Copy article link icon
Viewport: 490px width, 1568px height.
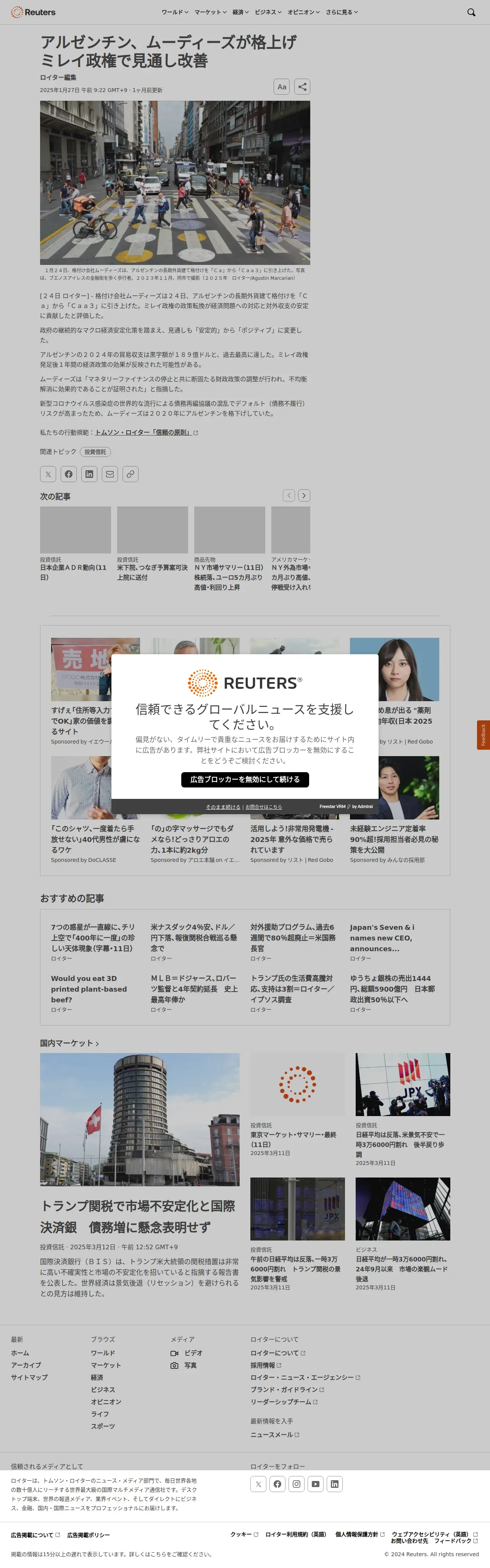pos(130,474)
